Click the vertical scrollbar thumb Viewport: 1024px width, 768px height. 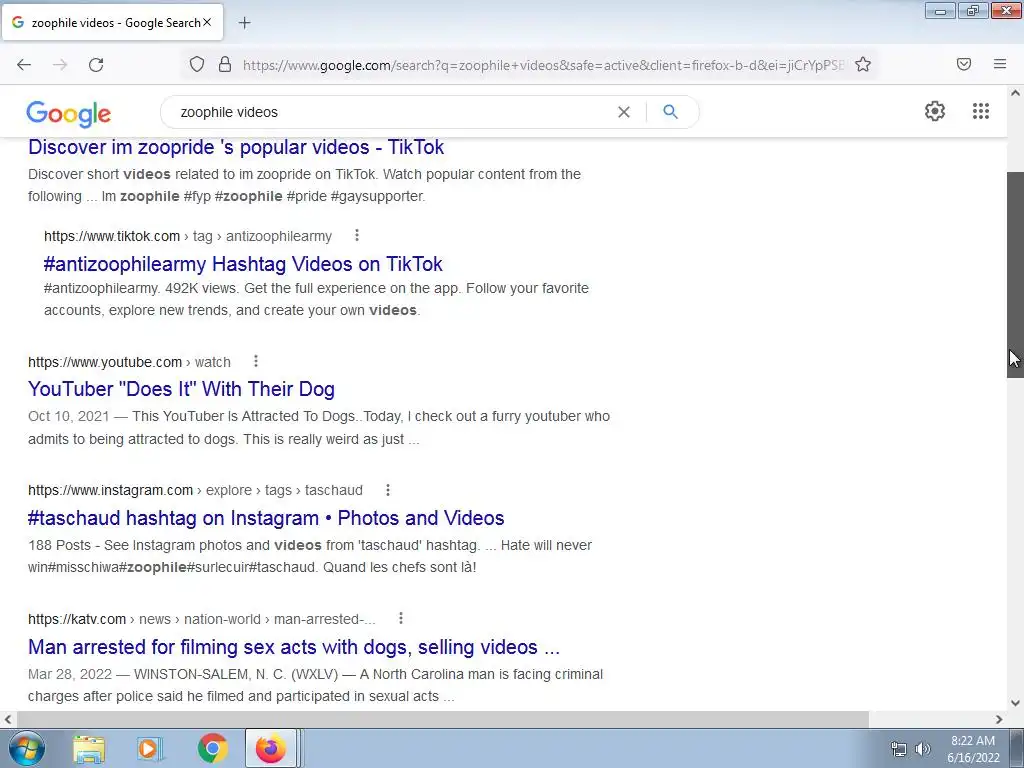1015,274
